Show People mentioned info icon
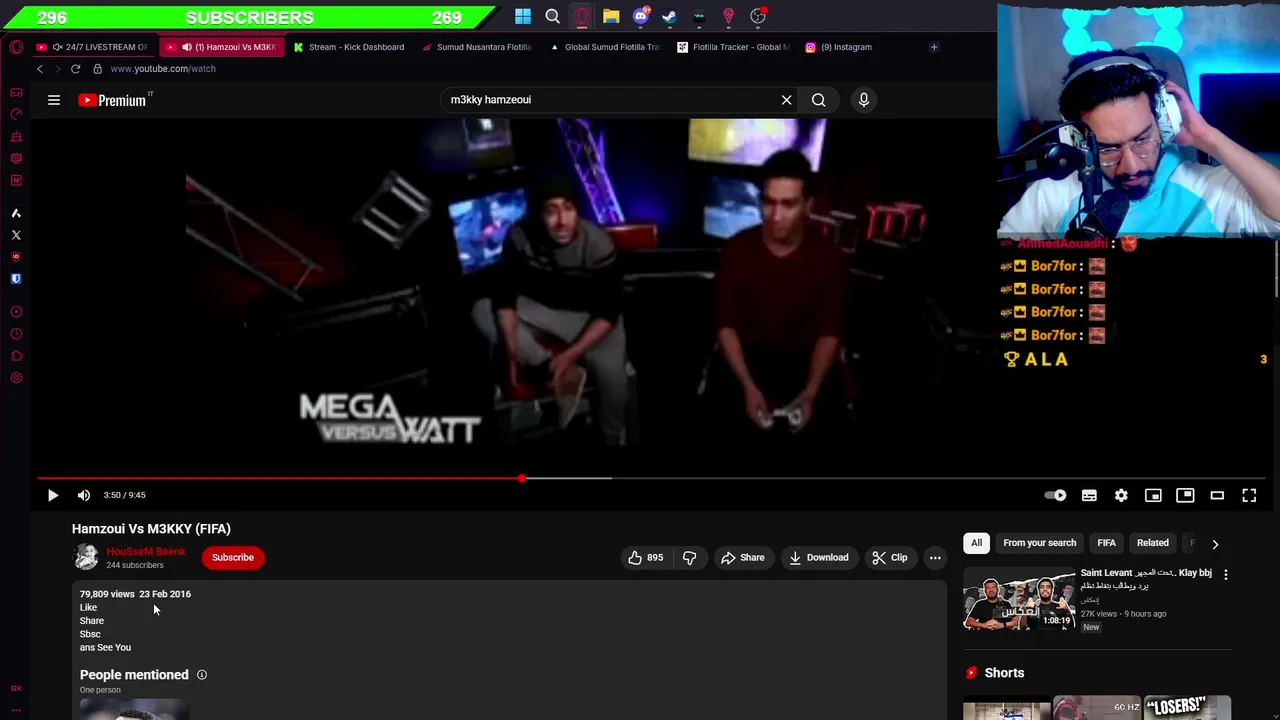The width and height of the screenshot is (1280, 720). click(202, 675)
